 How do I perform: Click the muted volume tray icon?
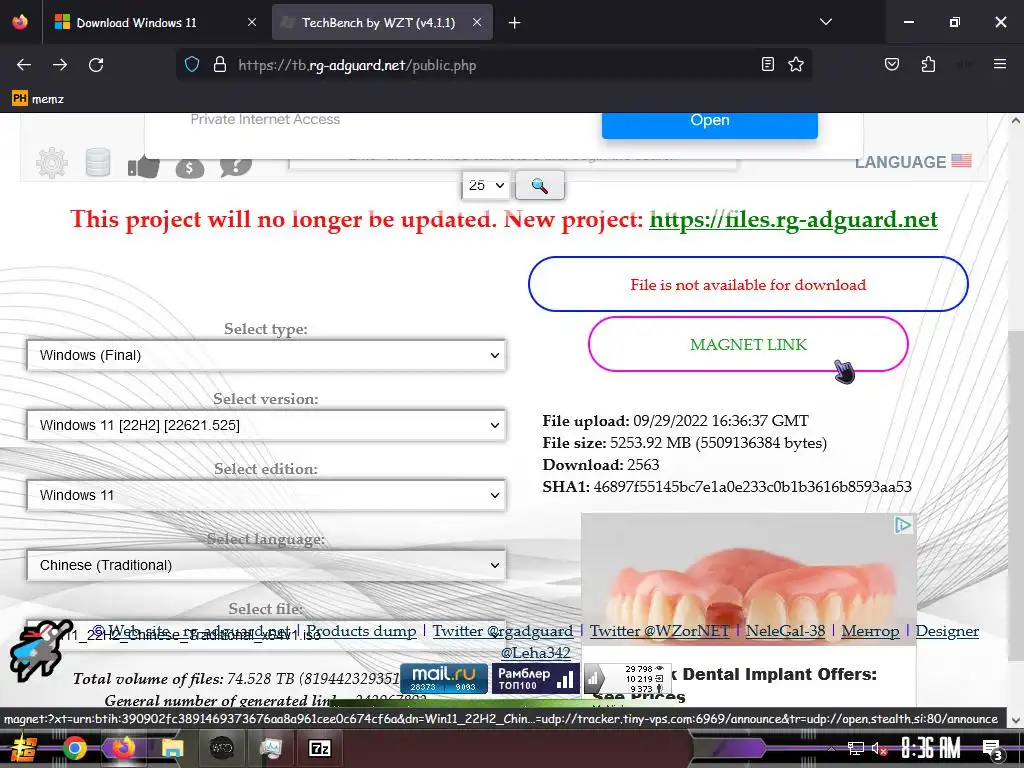[879, 748]
